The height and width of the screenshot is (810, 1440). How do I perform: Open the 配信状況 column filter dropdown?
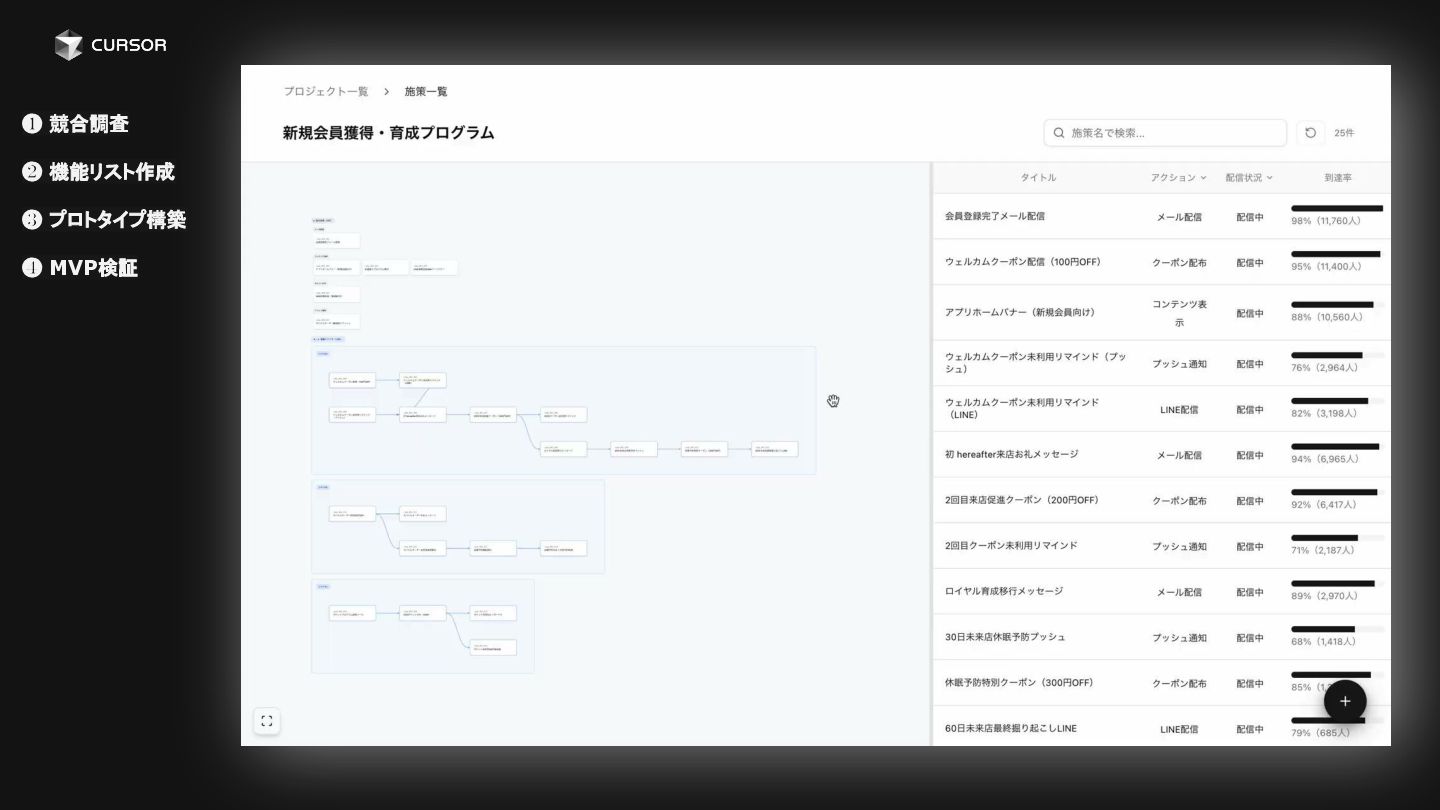pyautogui.click(x=1249, y=178)
